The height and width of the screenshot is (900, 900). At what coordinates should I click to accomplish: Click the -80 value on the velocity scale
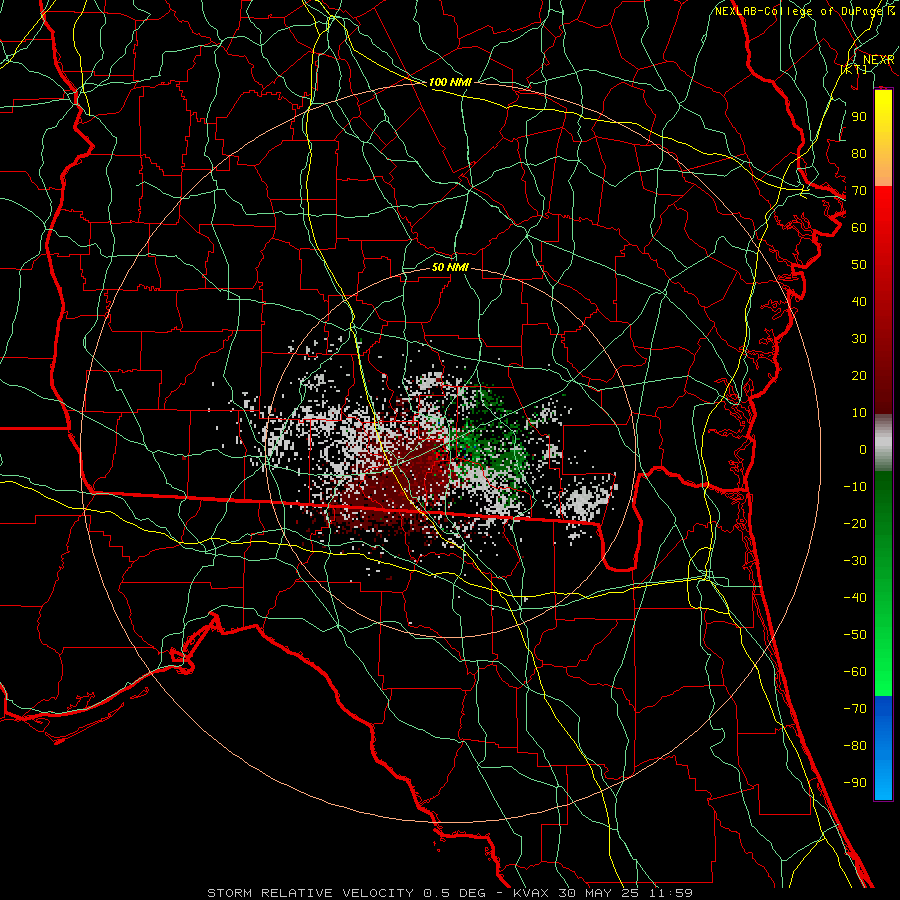[x=855, y=746]
